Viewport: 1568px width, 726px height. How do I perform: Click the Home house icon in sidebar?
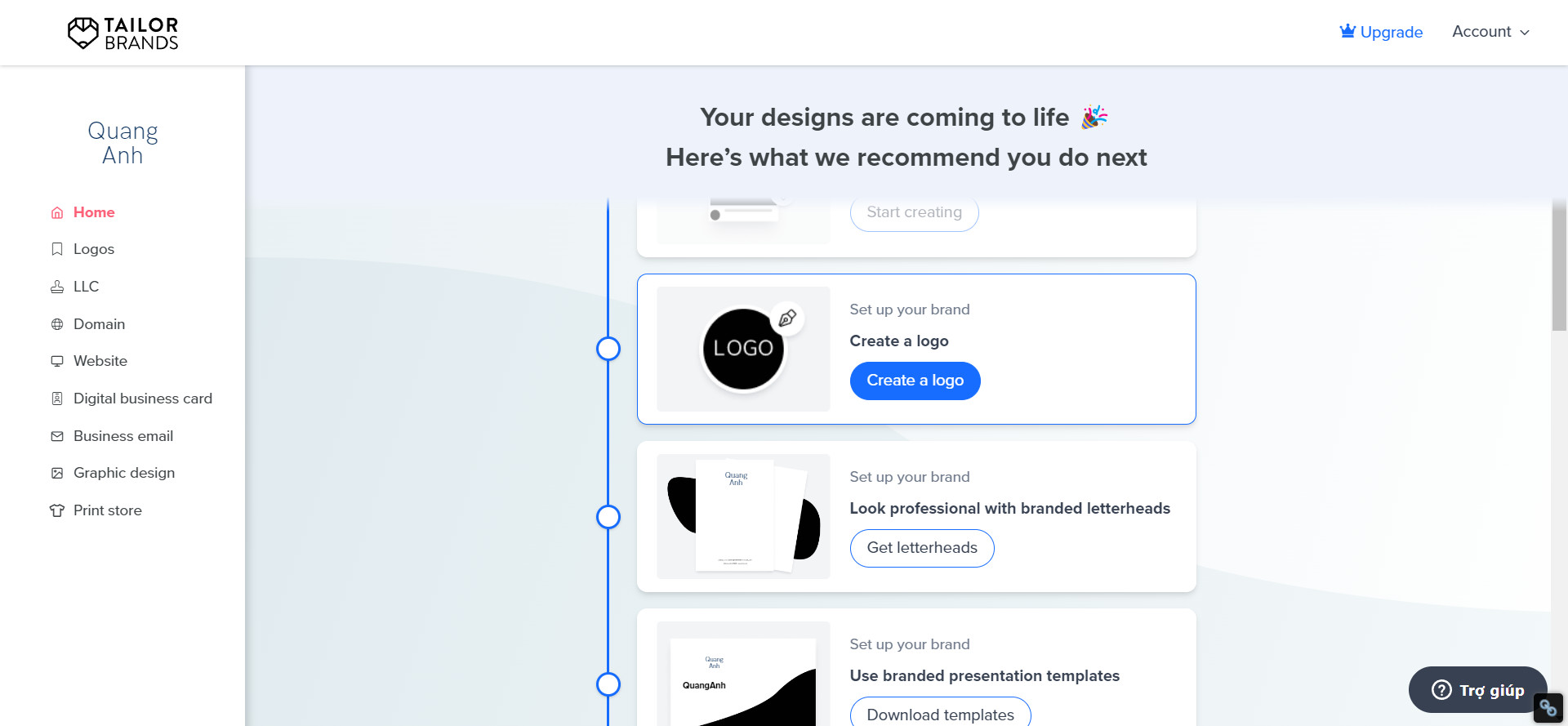[x=57, y=213]
